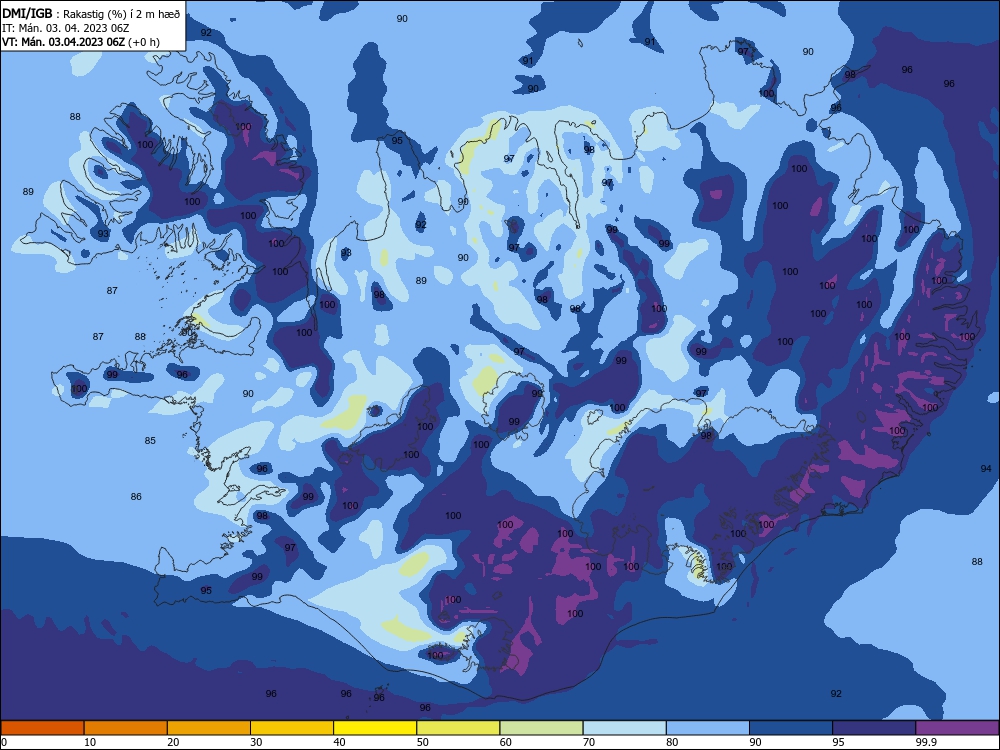1000x750 pixels.
Task: Click the orange 10–20 legend swatch
Action: pyautogui.click(x=126, y=728)
